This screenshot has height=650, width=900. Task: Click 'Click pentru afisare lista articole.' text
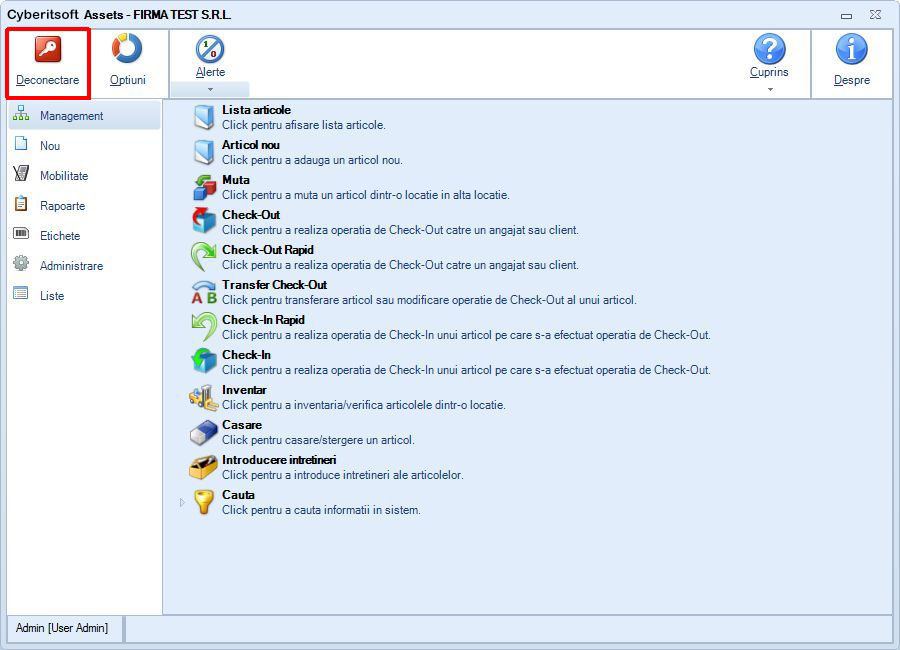[304, 125]
